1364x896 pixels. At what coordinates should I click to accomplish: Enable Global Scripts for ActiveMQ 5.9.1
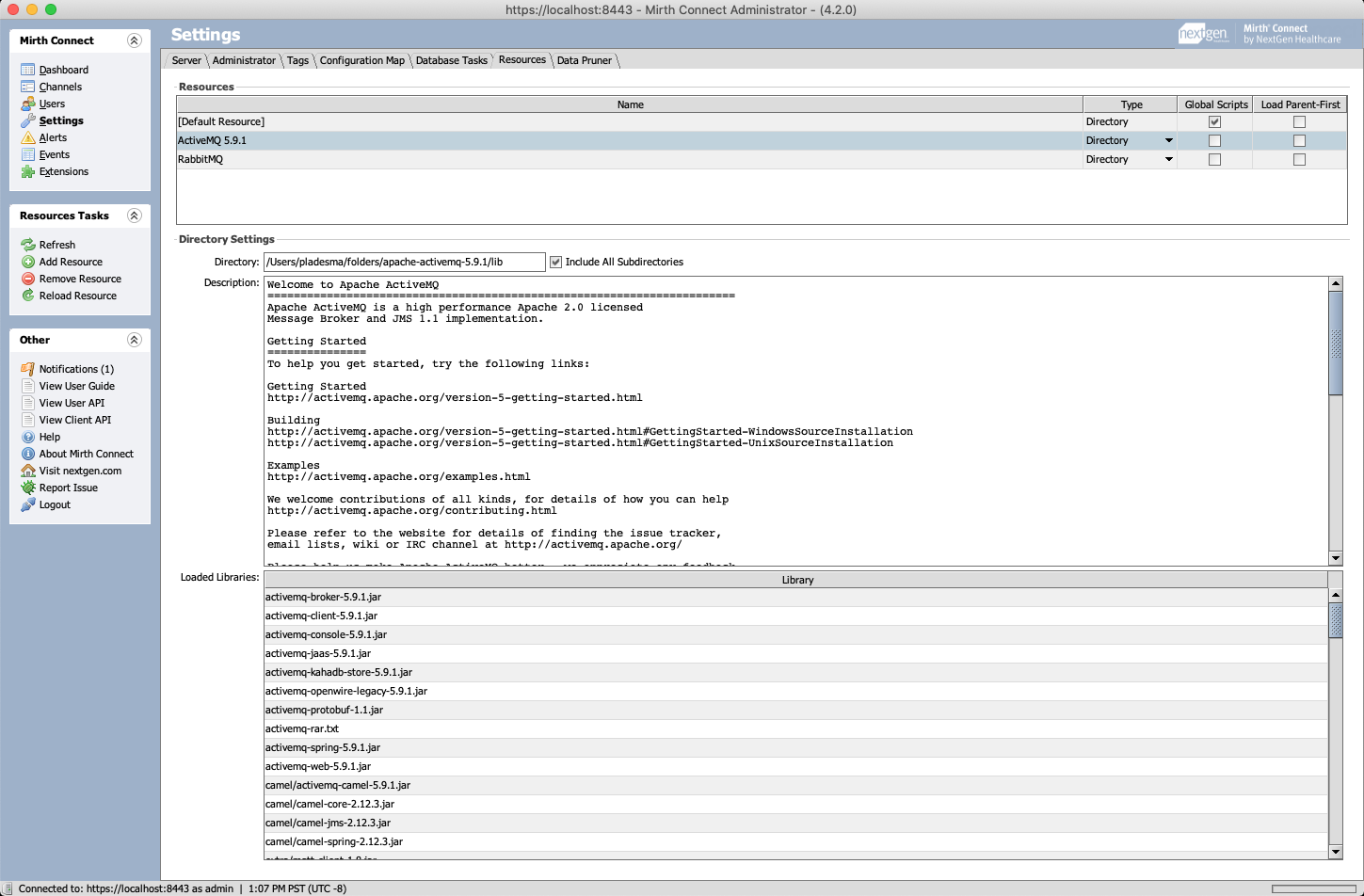pos(1214,140)
